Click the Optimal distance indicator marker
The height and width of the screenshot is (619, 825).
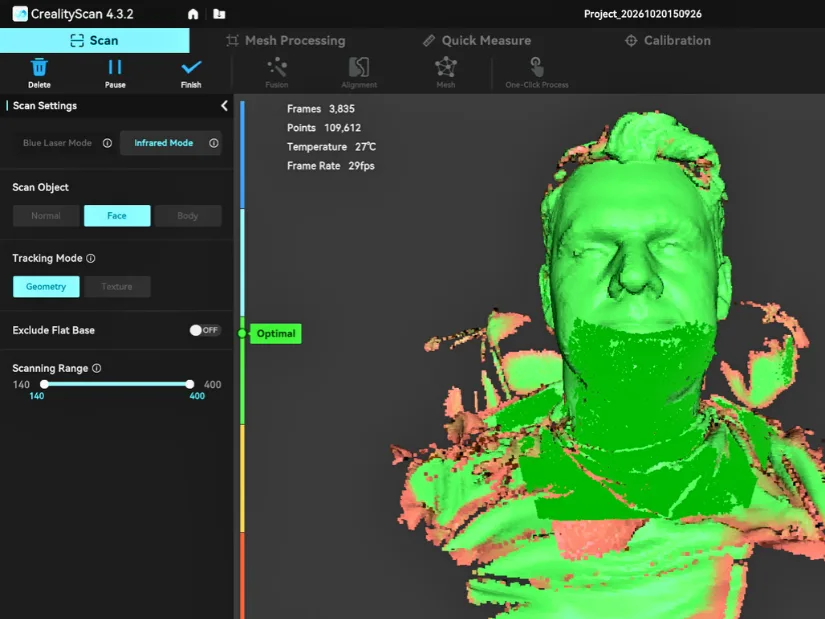click(242, 333)
